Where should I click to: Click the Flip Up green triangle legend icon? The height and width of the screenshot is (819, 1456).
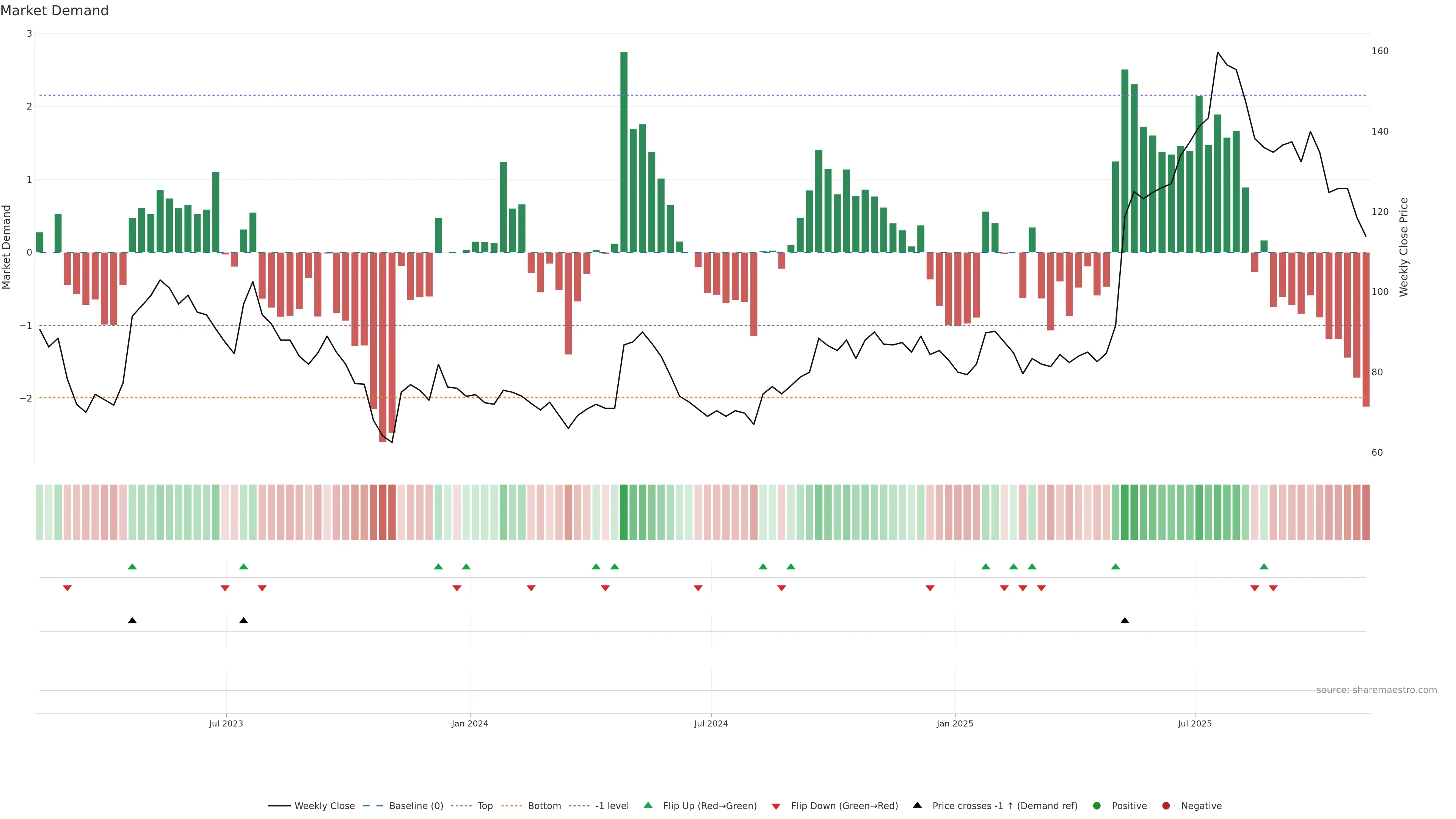point(648,805)
